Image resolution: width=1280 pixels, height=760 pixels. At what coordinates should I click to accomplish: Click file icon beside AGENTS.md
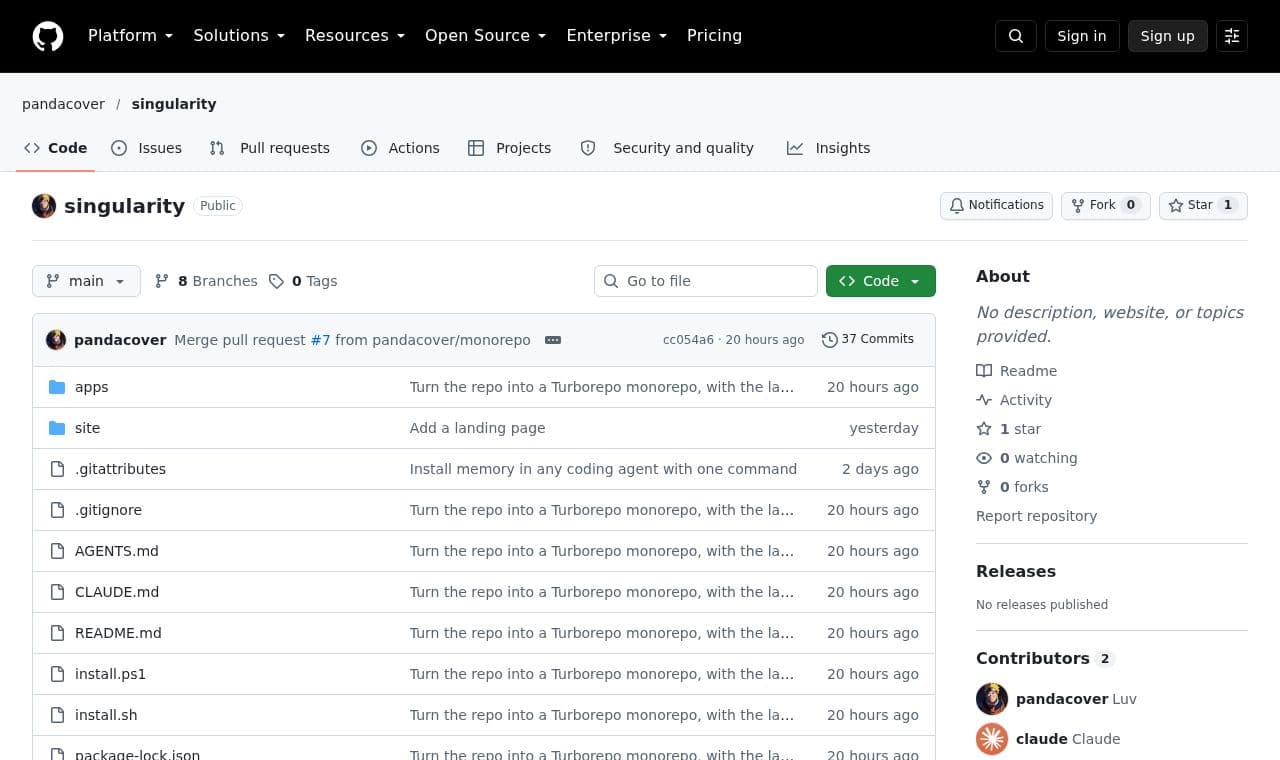[x=57, y=551]
